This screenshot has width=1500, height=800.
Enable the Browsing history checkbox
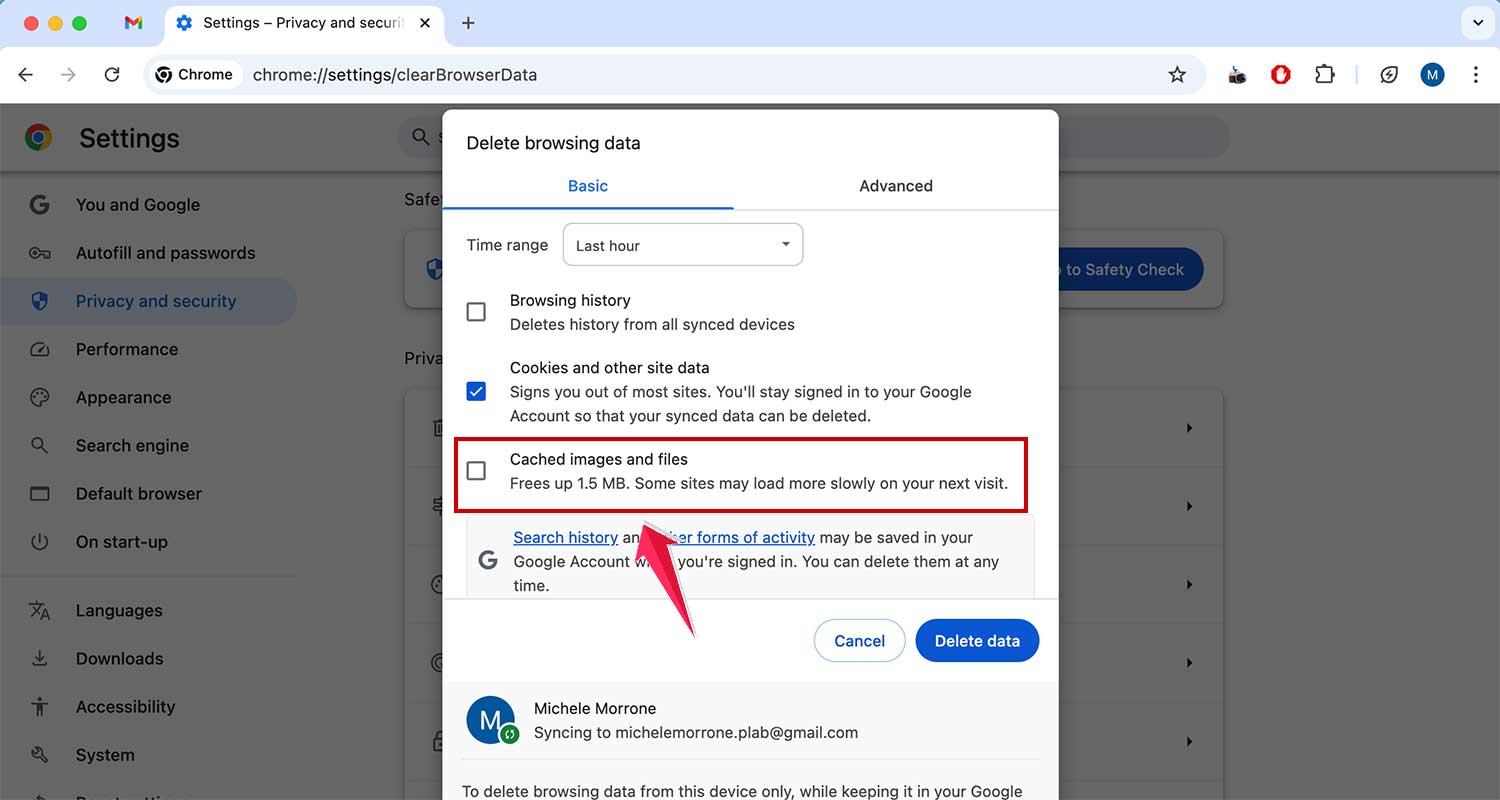pos(476,311)
